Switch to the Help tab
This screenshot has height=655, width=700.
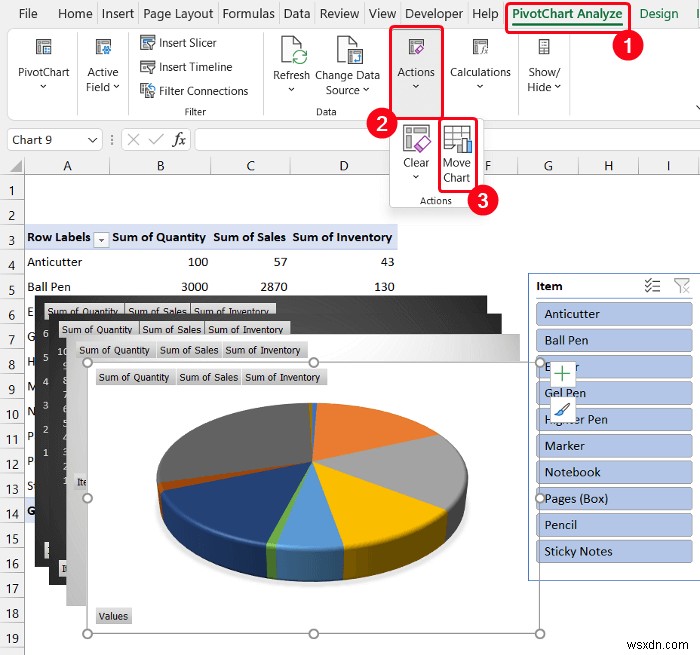click(485, 14)
